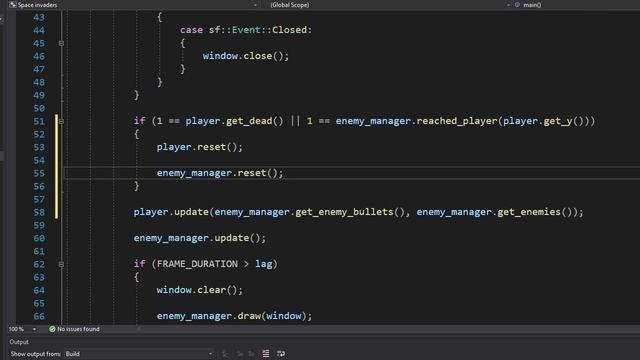Click get_enemies() in line 58
The height and width of the screenshot is (360, 640).
(x=534, y=212)
